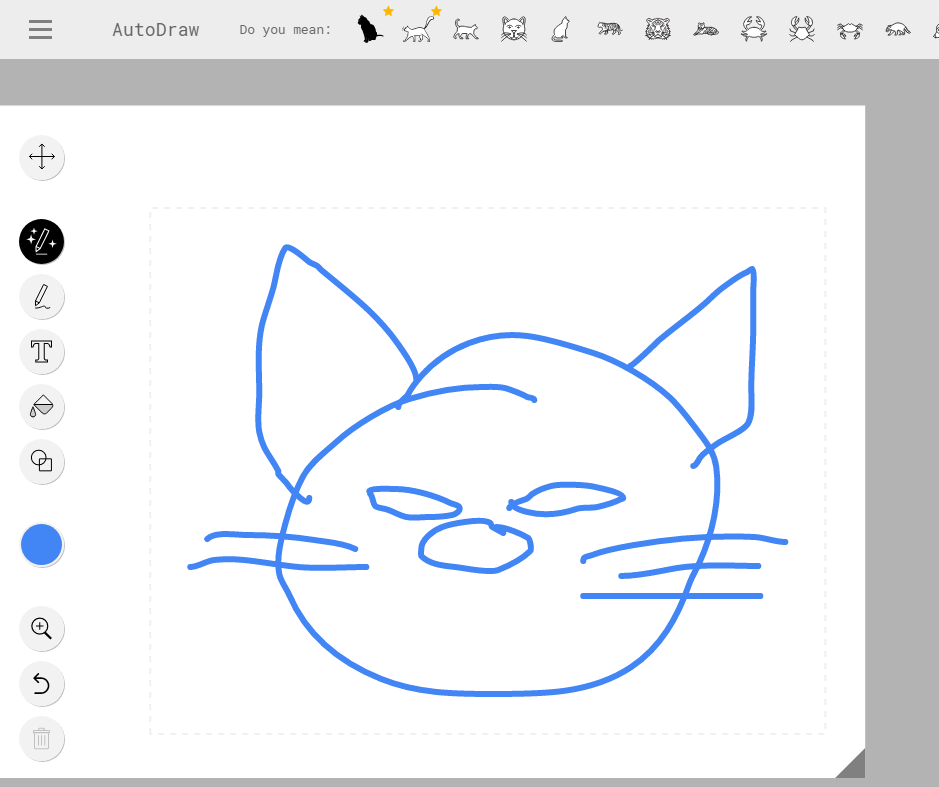Select the AutoDraw magic pencil tool
939x787 pixels.
point(42,241)
